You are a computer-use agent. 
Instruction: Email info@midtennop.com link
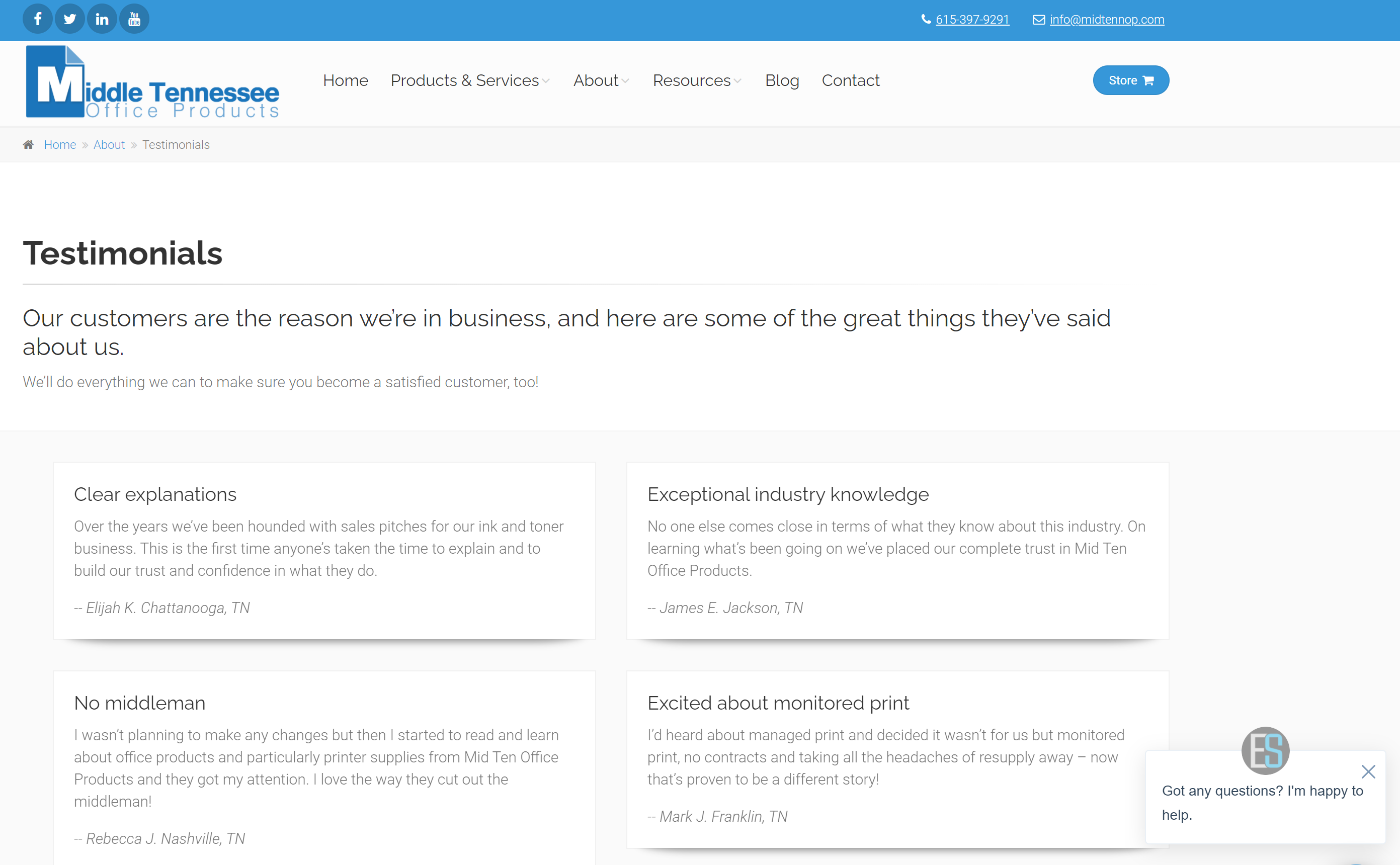click(1107, 20)
